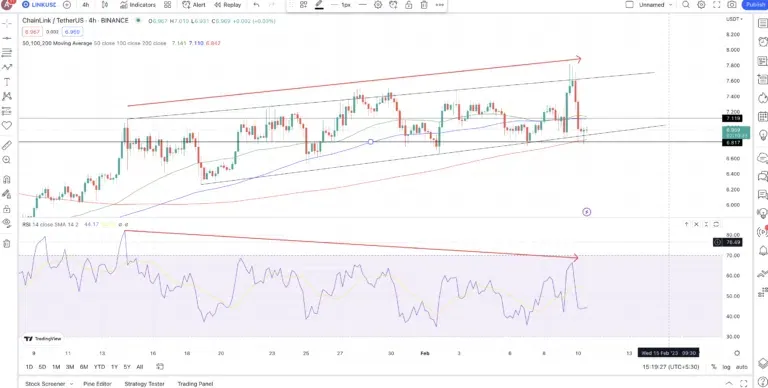Viewport: 768px width, 388px height.
Task: Start bar Replay mode
Action: coord(227,5)
